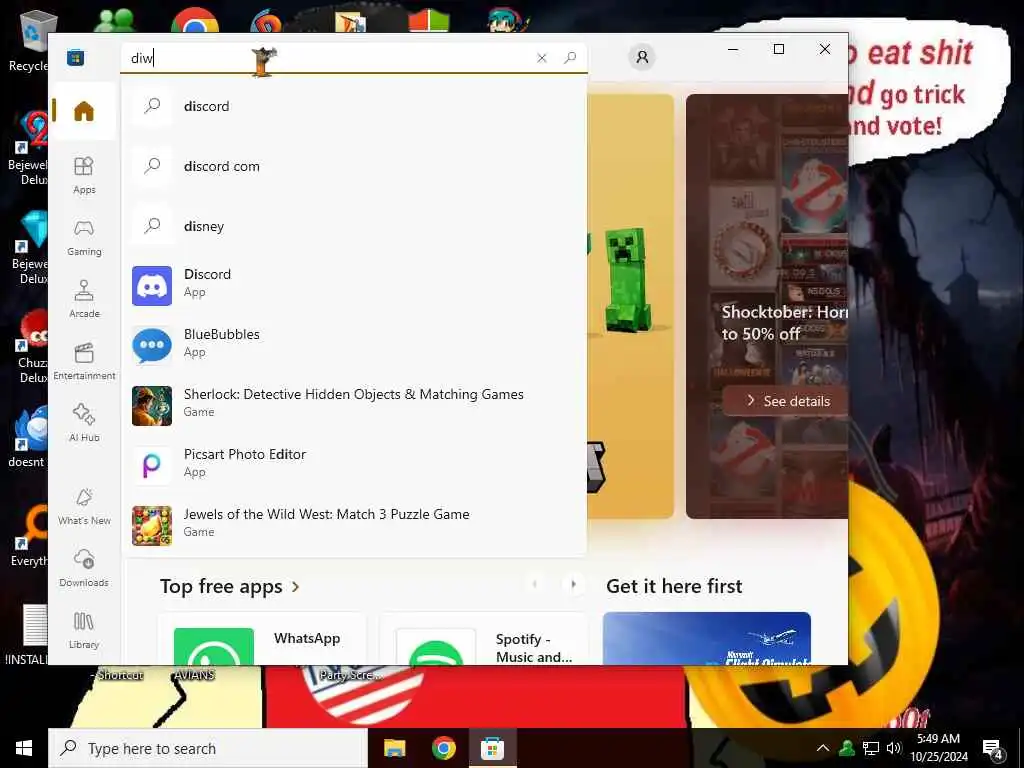
Task: Open File Explorer from the taskbar
Action: pos(394,748)
